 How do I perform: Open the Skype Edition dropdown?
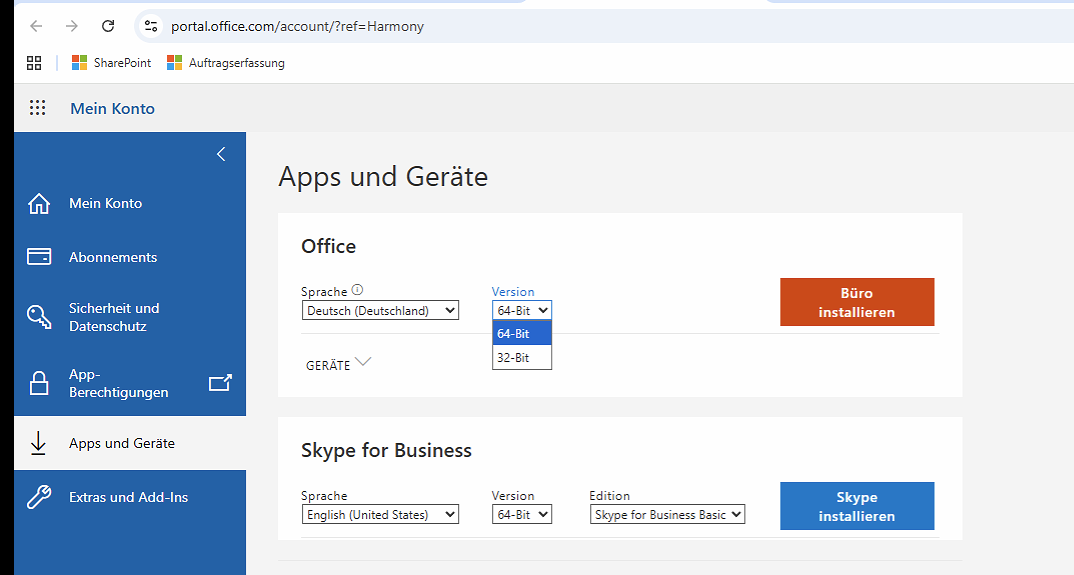[667, 515]
